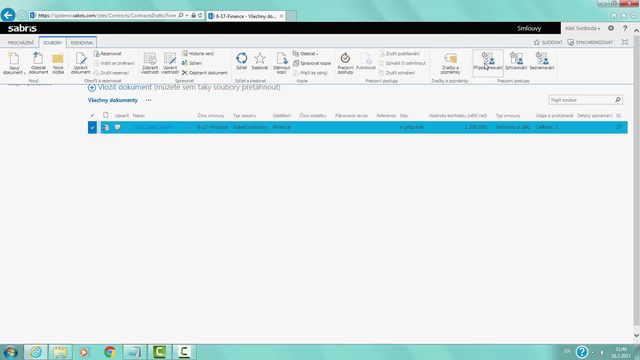Start the Připomínkování workflow

click(488, 62)
